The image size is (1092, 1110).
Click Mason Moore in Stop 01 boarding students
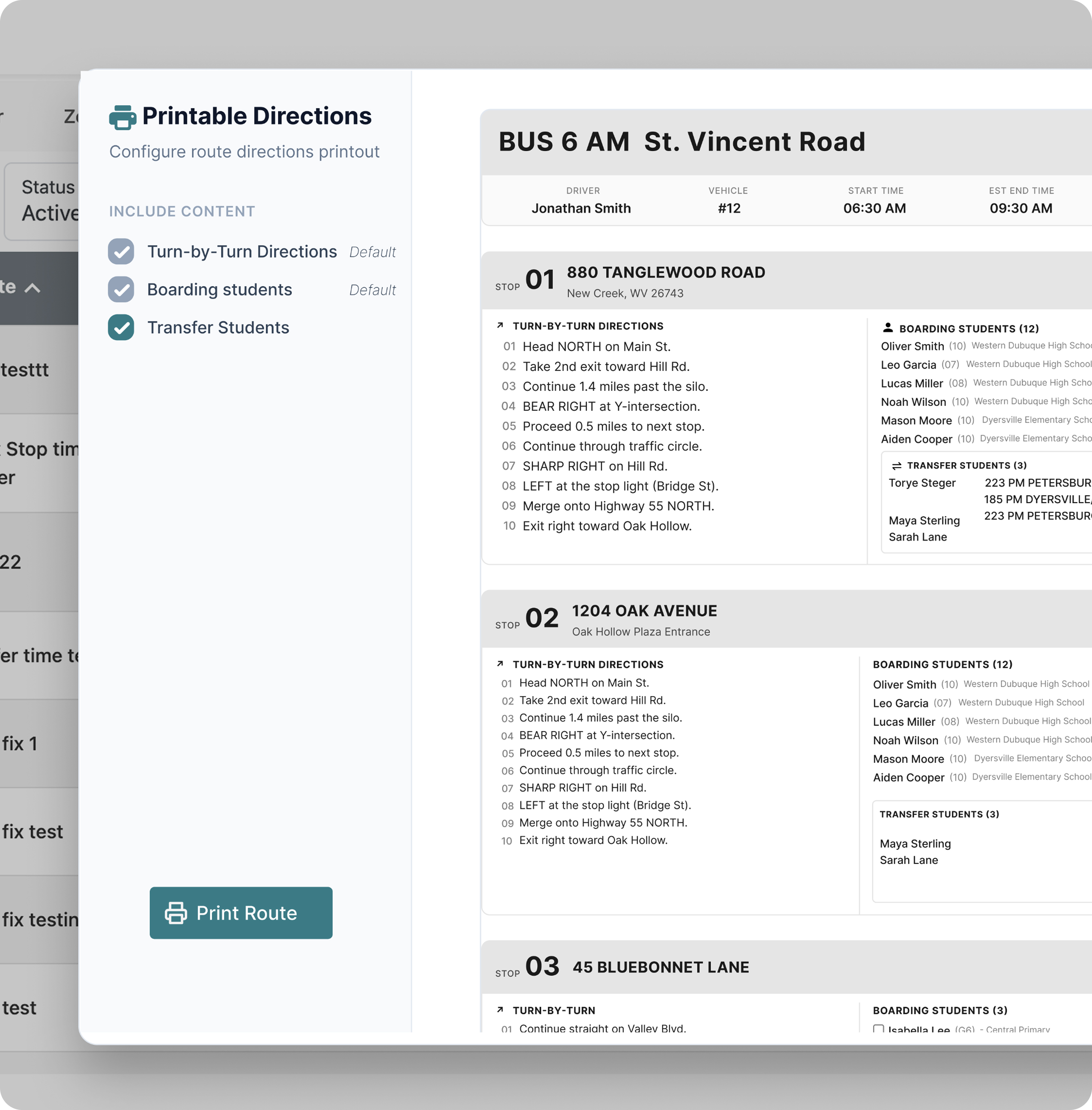[x=917, y=420]
